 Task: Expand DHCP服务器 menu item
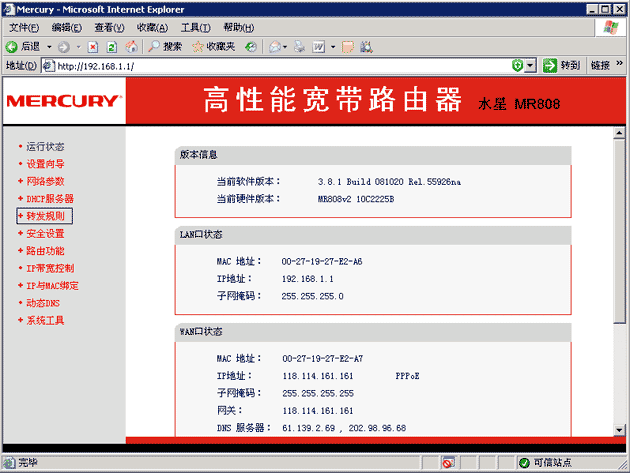pyautogui.click(x=50, y=199)
